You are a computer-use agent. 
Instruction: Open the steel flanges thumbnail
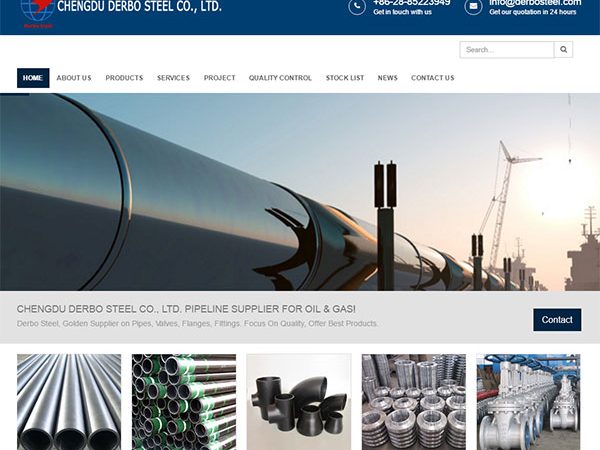(x=414, y=402)
